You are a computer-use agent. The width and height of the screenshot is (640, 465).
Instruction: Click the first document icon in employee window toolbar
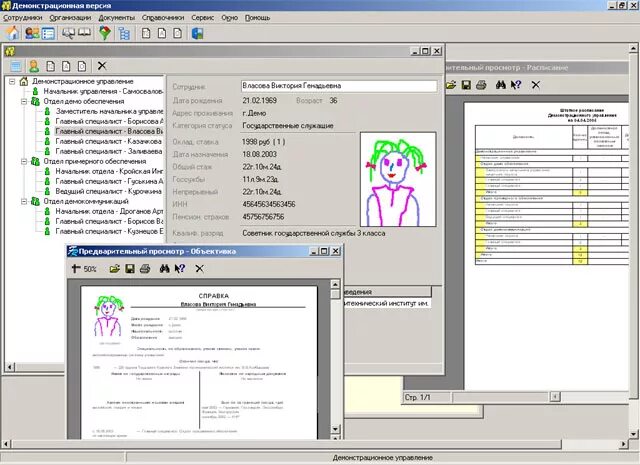click(51, 66)
